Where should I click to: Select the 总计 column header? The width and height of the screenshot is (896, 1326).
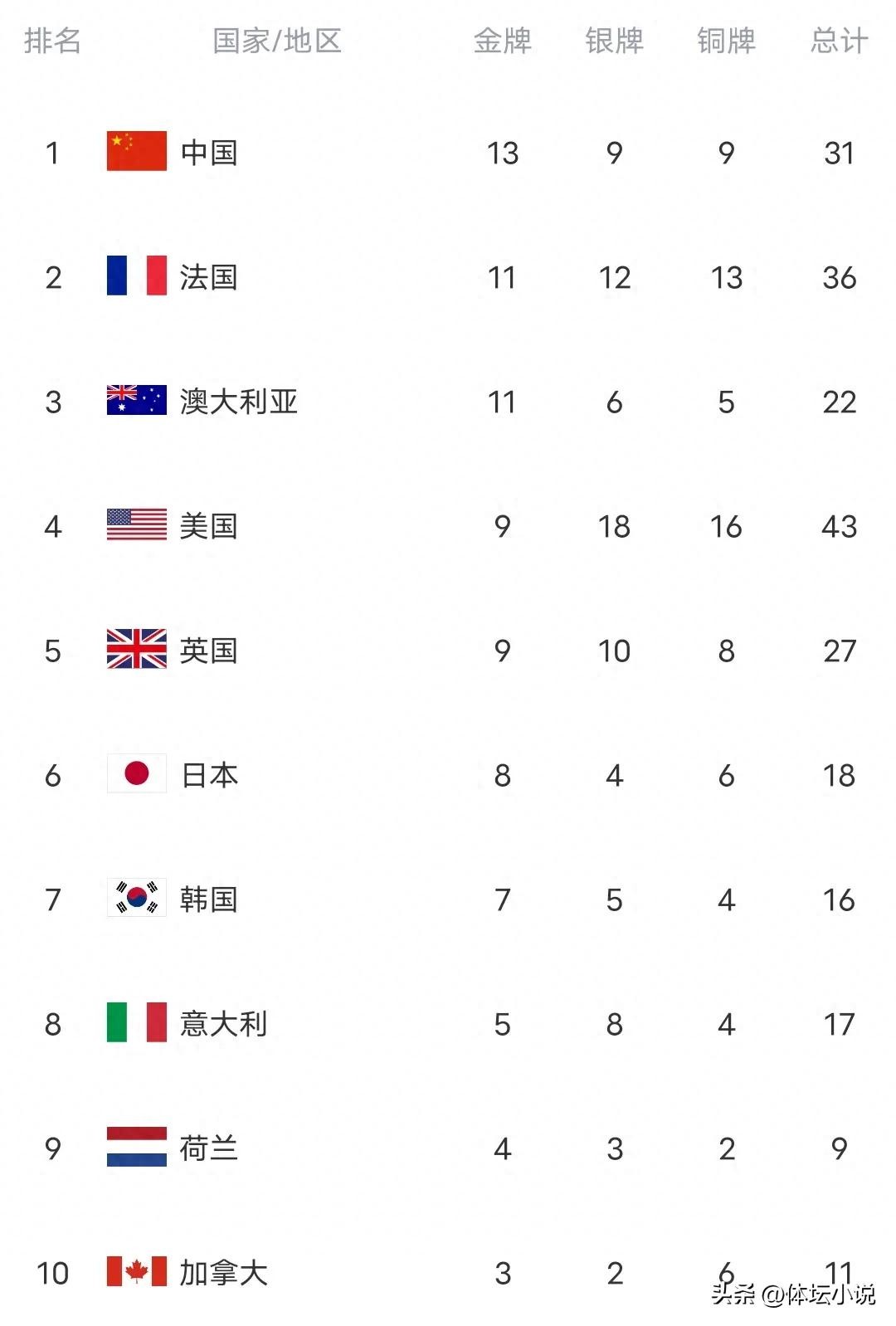coord(839,41)
